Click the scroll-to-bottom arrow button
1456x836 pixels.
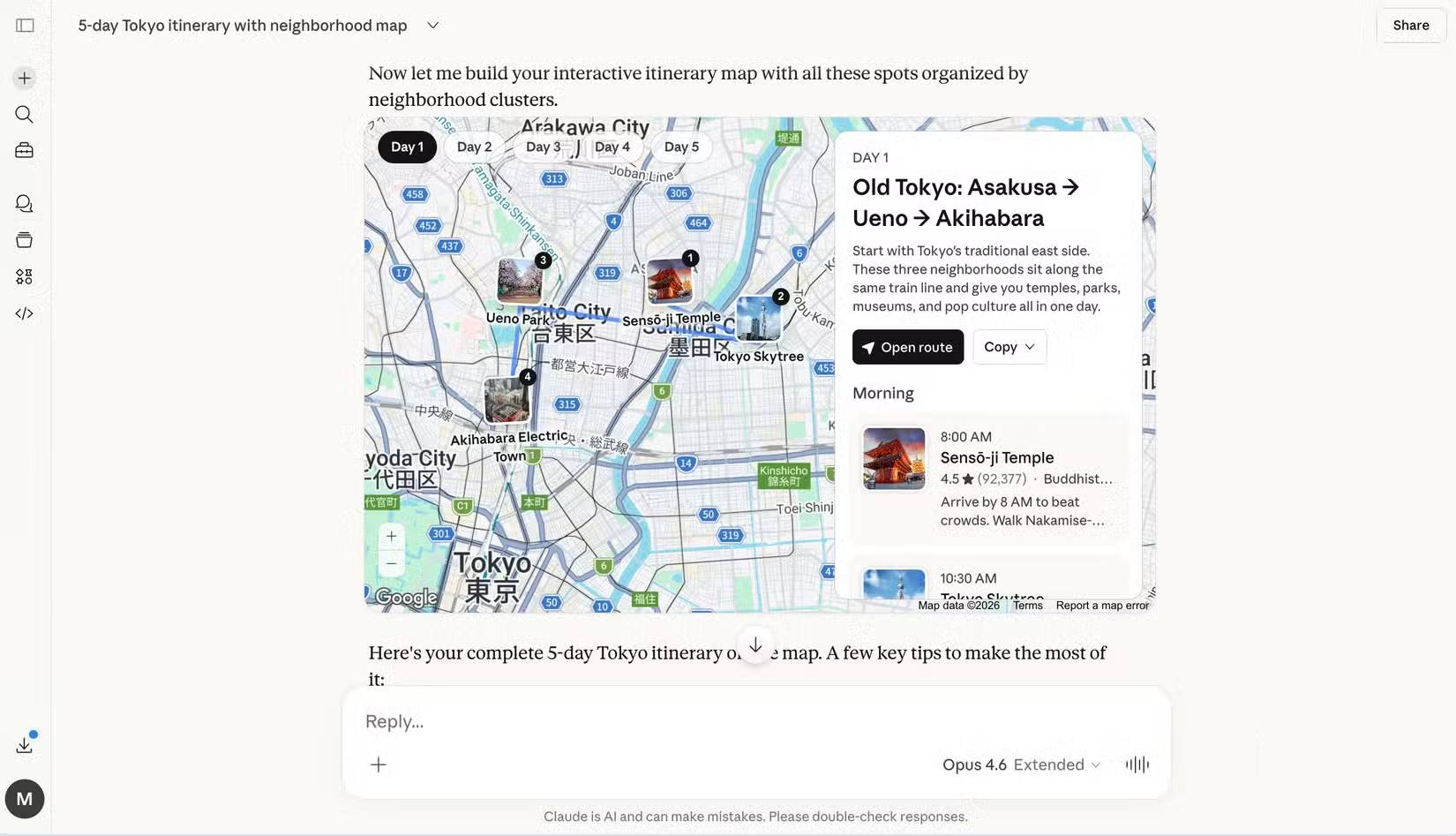coord(755,645)
